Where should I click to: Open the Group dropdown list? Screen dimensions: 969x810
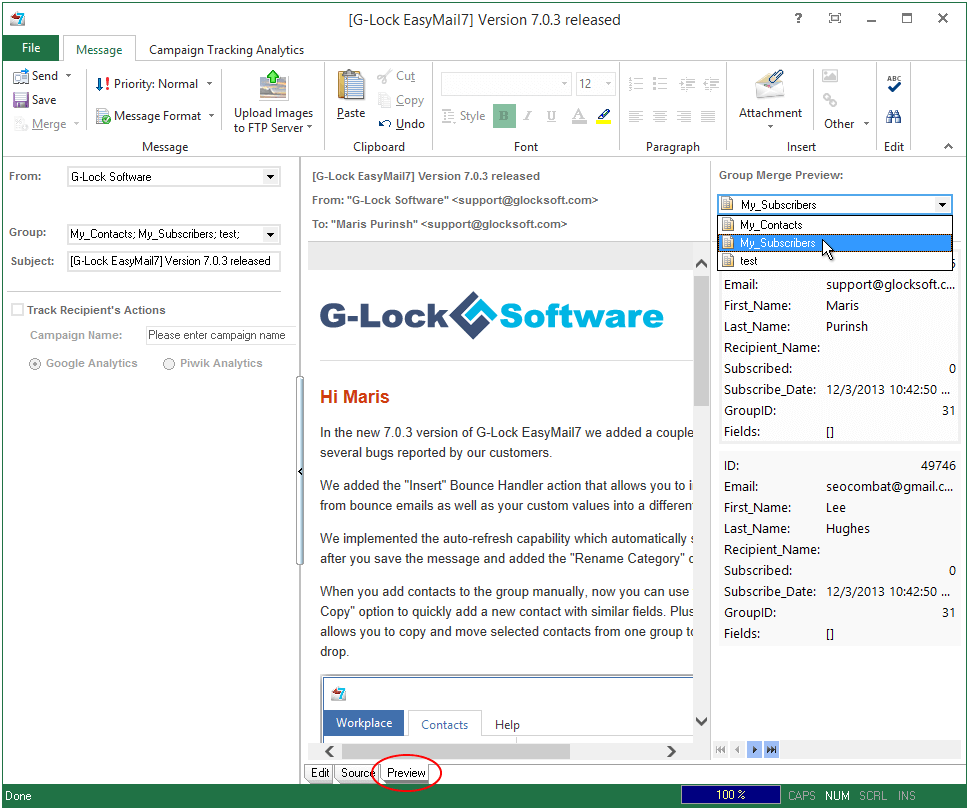tap(270, 234)
